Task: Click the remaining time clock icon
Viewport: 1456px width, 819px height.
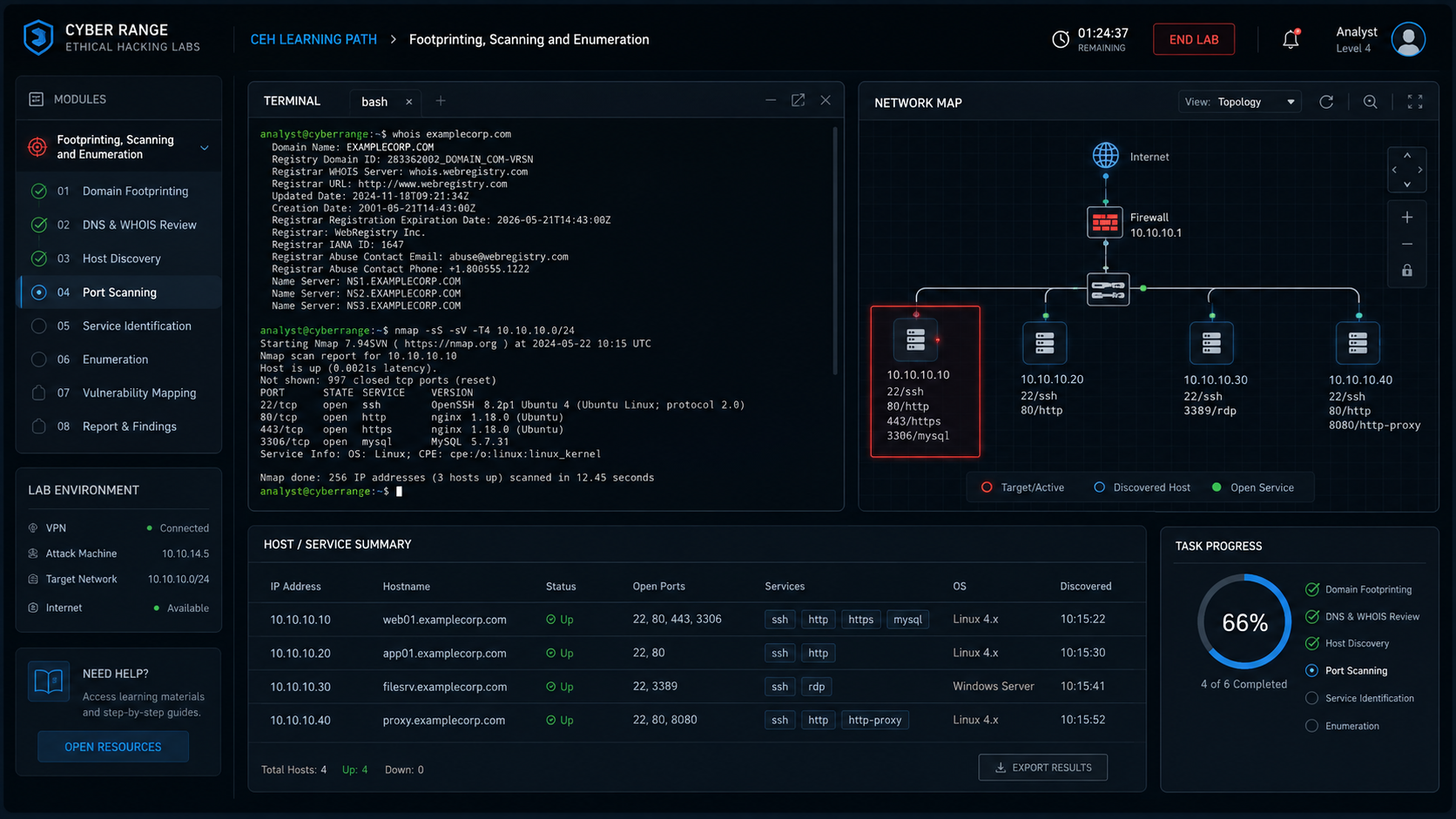Action: click(x=1061, y=39)
